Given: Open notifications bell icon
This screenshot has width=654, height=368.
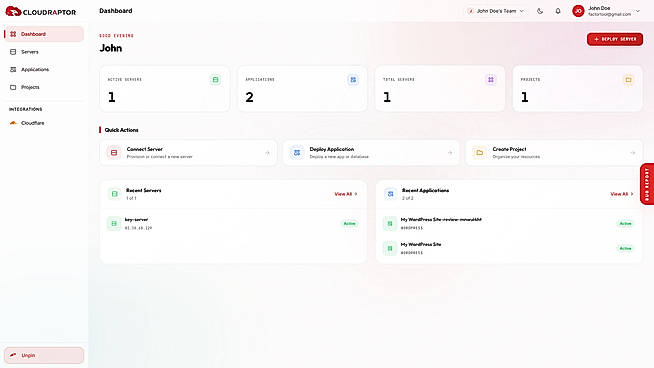Looking at the screenshot, I should pyautogui.click(x=558, y=11).
